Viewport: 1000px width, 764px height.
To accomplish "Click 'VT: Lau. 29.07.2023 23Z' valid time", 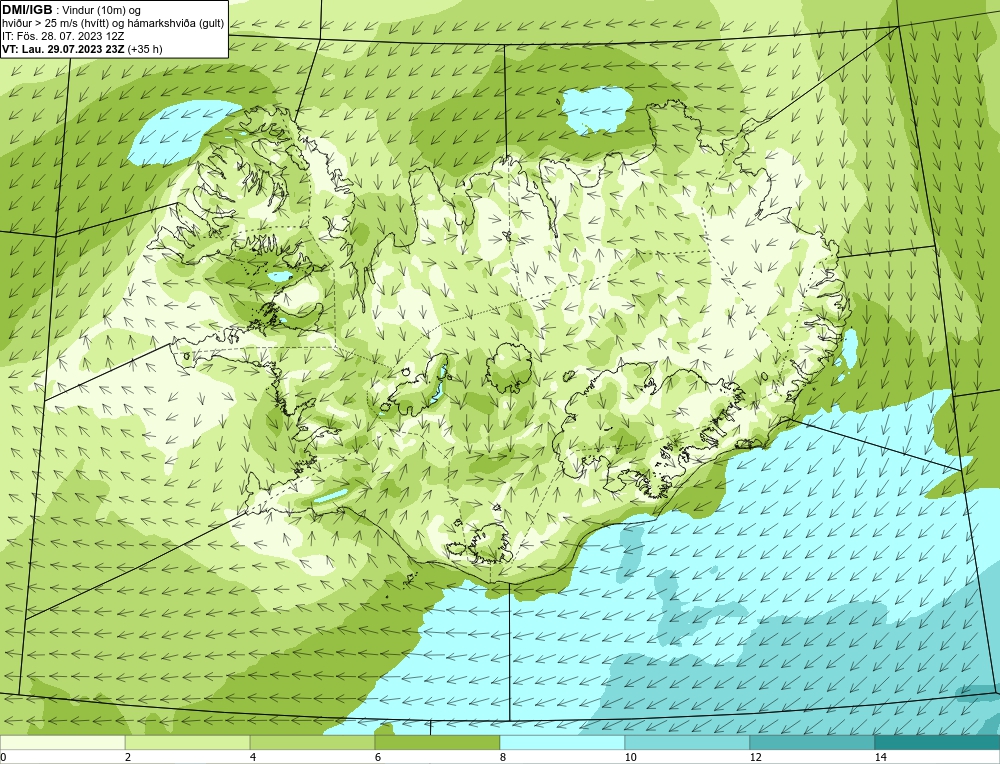I will pyautogui.click(x=64, y=49).
